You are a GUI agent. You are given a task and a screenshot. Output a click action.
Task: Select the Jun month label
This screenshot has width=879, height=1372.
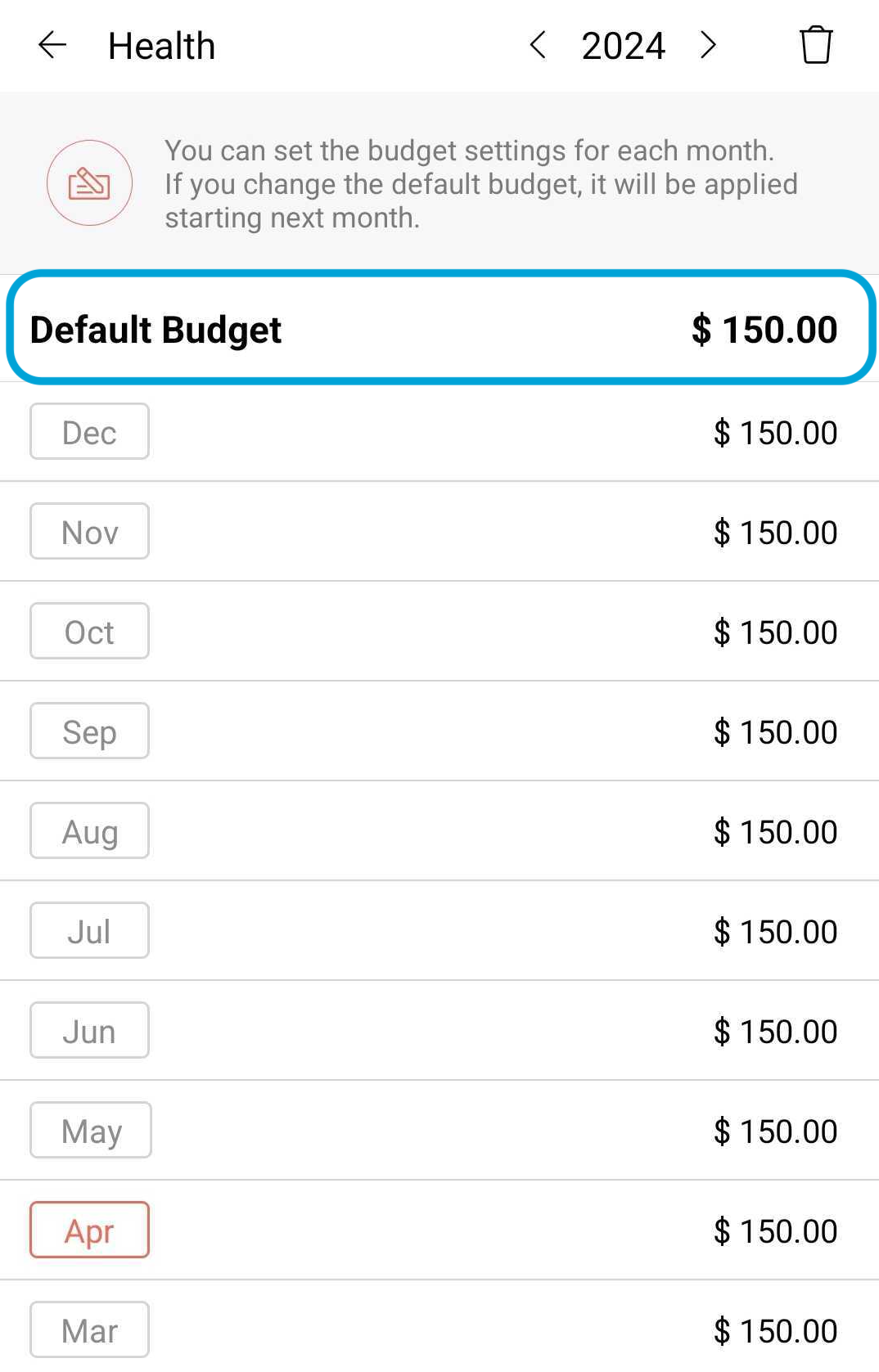tap(89, 1031)
